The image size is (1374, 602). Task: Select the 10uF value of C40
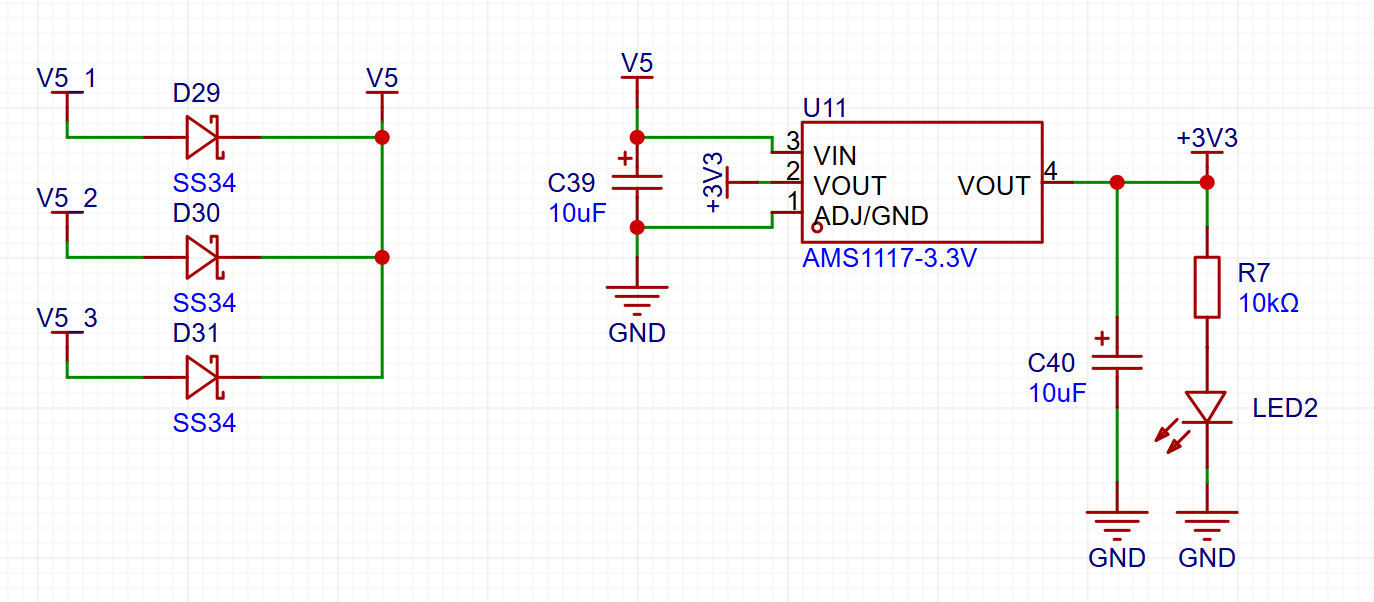click(x=1057, y=393)
